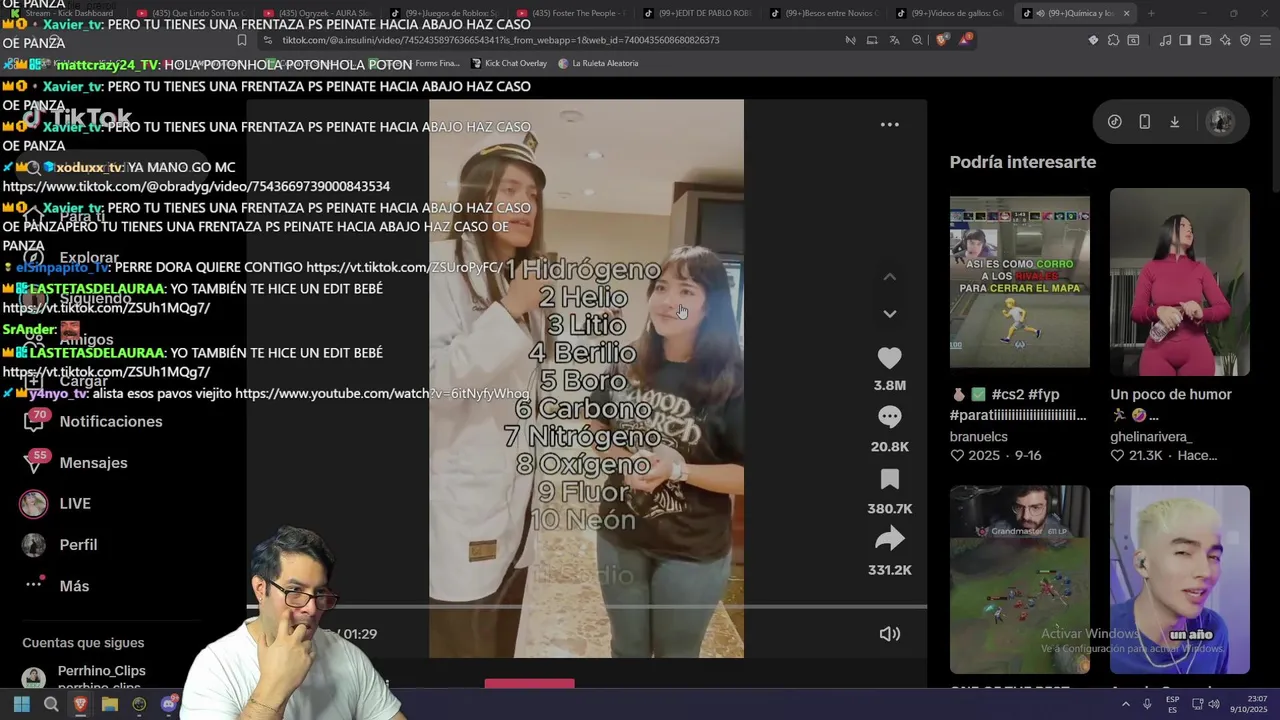Screen dimensions: 1280x720
Task: Go to the previous video with up chevron
Action: click(x=889, y=277)
